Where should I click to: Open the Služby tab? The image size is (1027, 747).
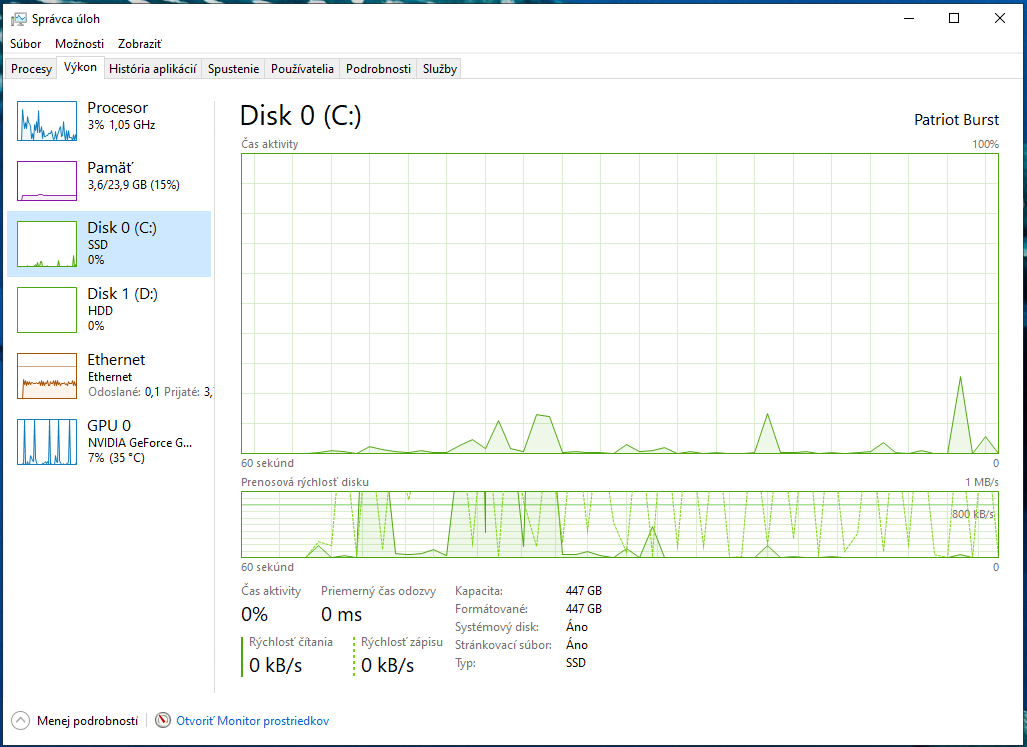[x=440, y=69]
